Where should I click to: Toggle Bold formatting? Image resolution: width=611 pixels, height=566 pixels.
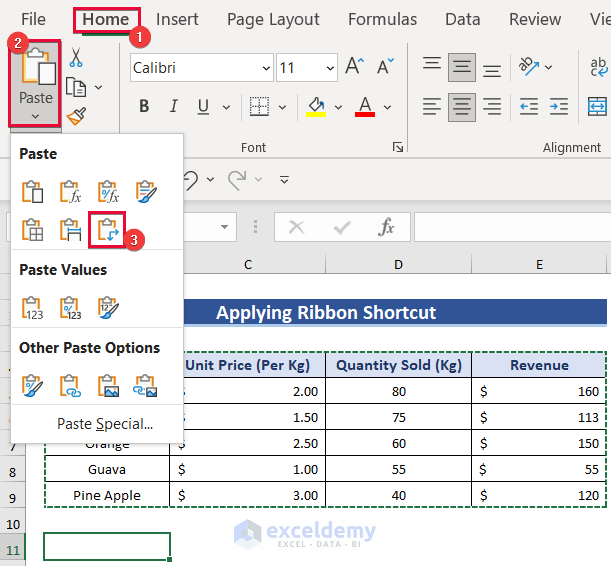click(144, 106)
